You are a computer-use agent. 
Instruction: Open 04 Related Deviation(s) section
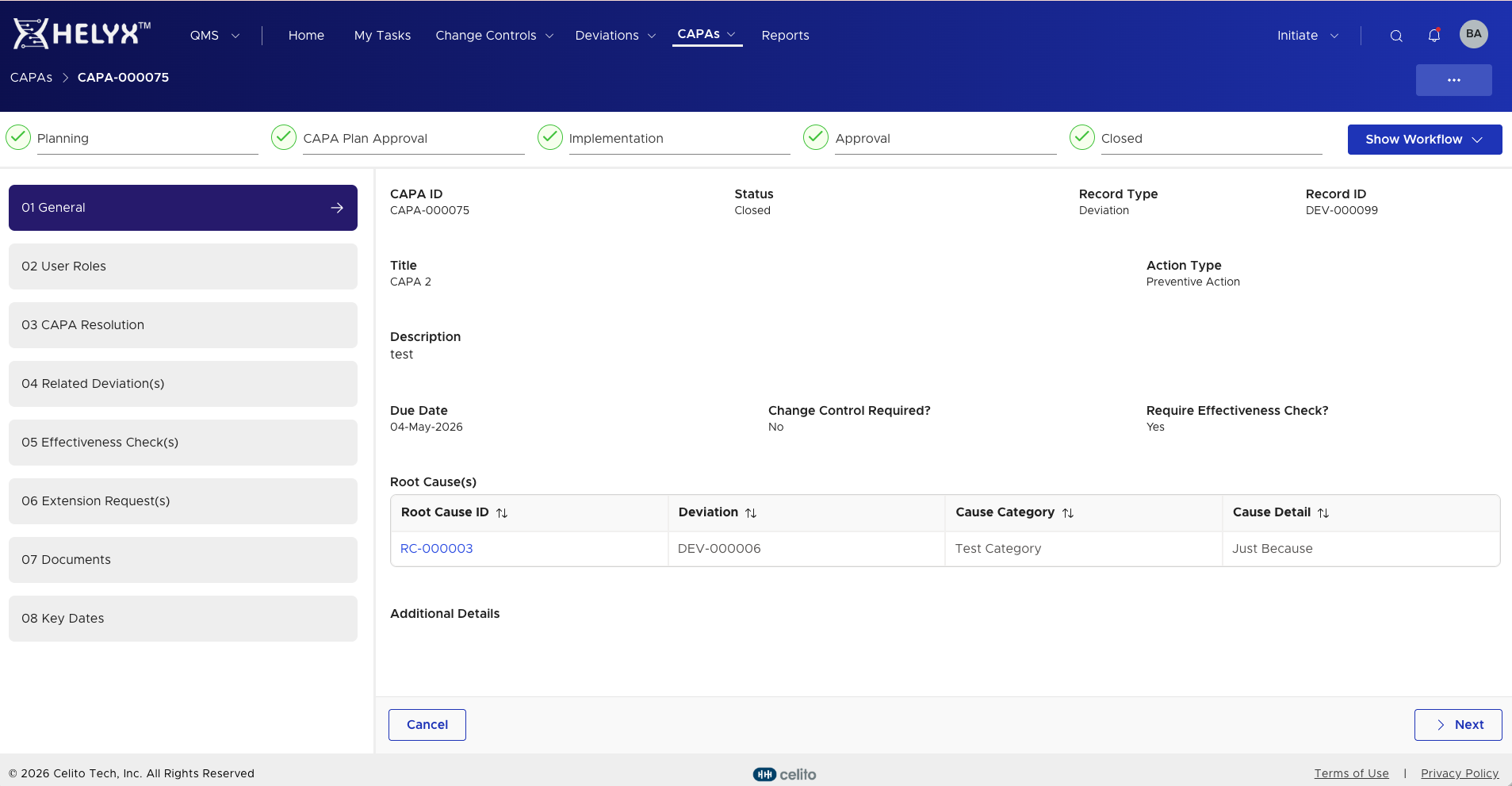pos(183,384)
